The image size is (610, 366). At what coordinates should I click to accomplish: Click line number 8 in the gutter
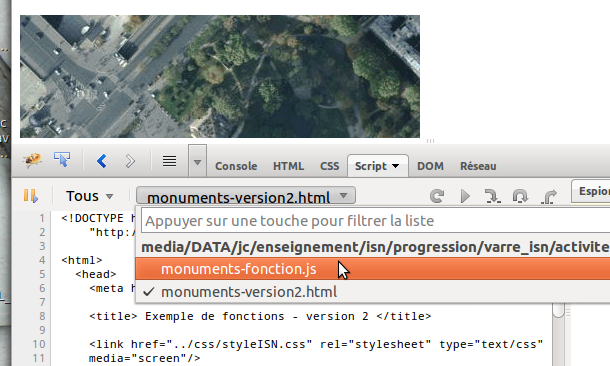[42, 316]
